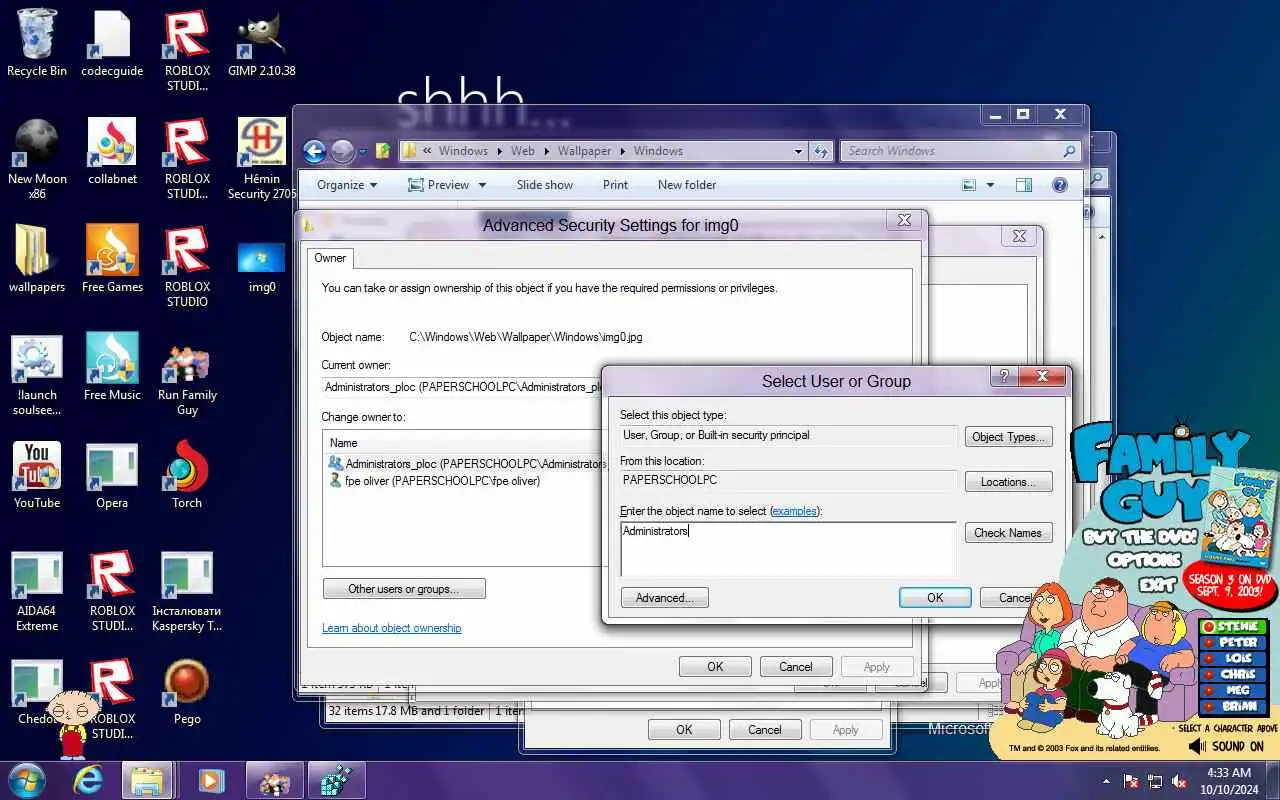The width and height of the screenshot is (1280, 800).
Task: Open the YouTube desktop shortcut
Action: [37, 476]
